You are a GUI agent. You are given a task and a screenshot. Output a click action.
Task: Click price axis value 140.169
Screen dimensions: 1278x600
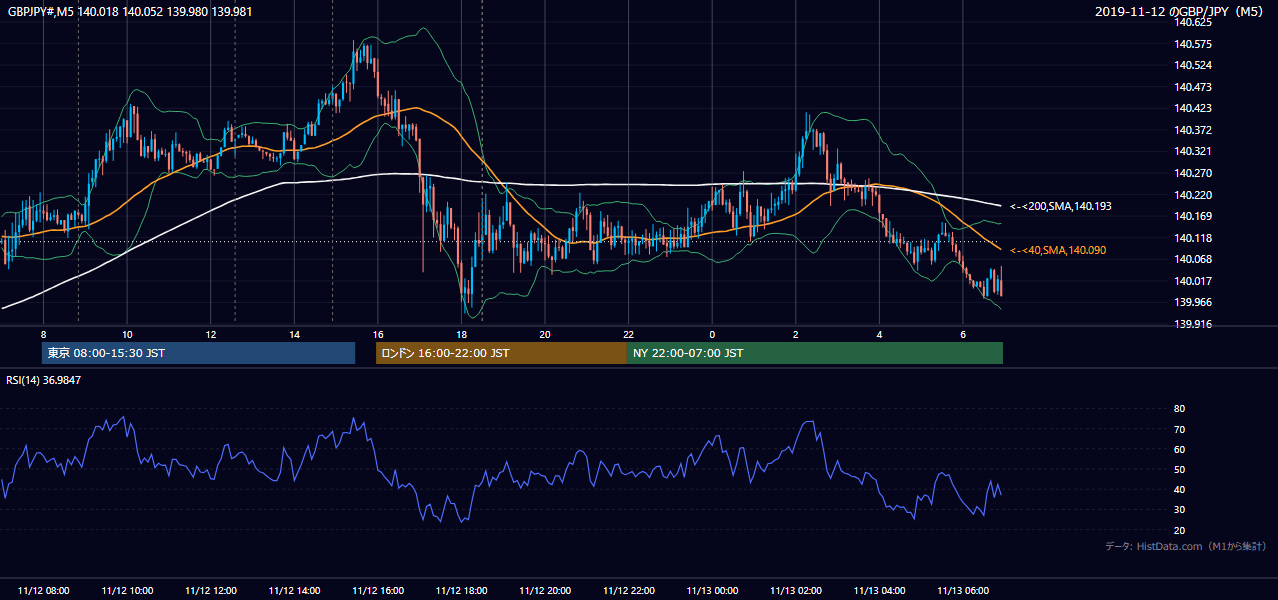[1193, 216]
